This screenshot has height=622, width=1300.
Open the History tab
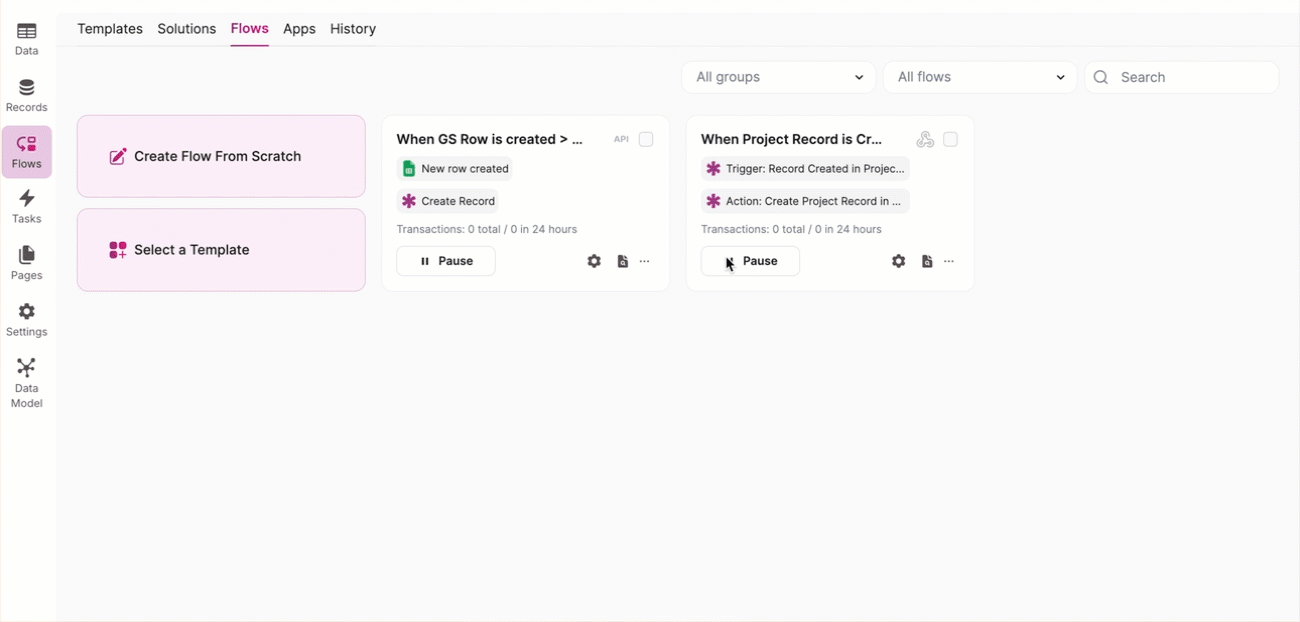pos(352,29)
